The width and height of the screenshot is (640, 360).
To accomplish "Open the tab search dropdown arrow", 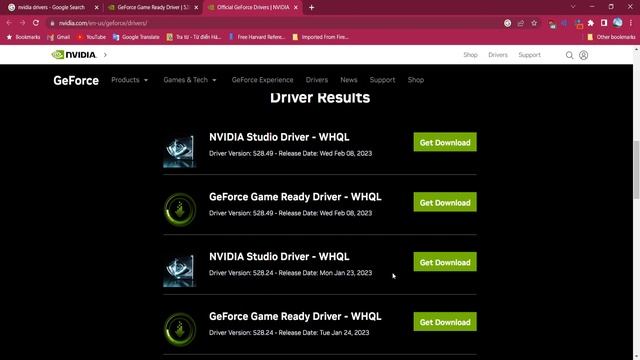I will coord(573,7).
